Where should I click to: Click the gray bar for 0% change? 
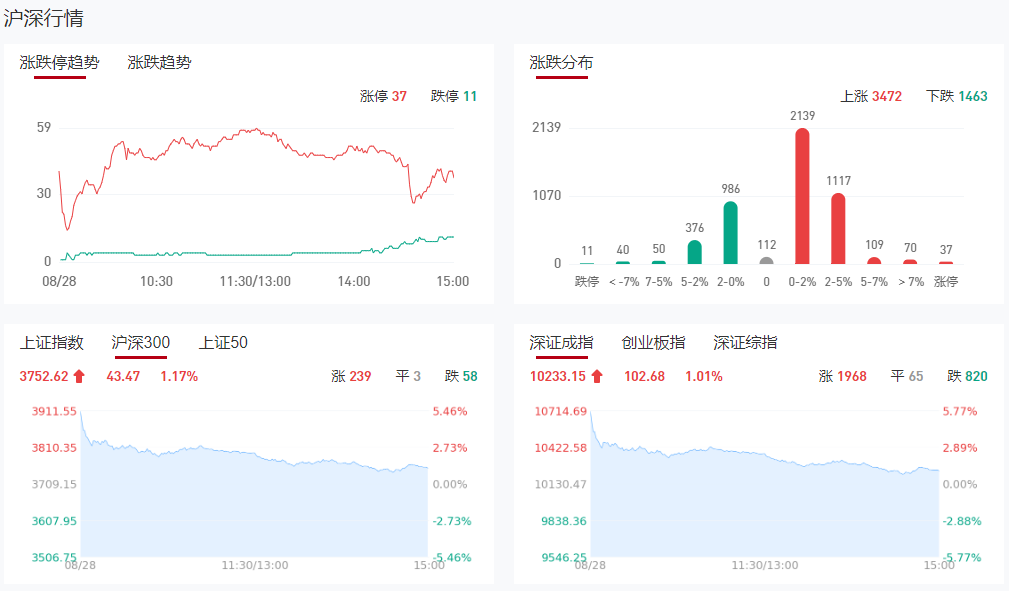pos(766,261)
